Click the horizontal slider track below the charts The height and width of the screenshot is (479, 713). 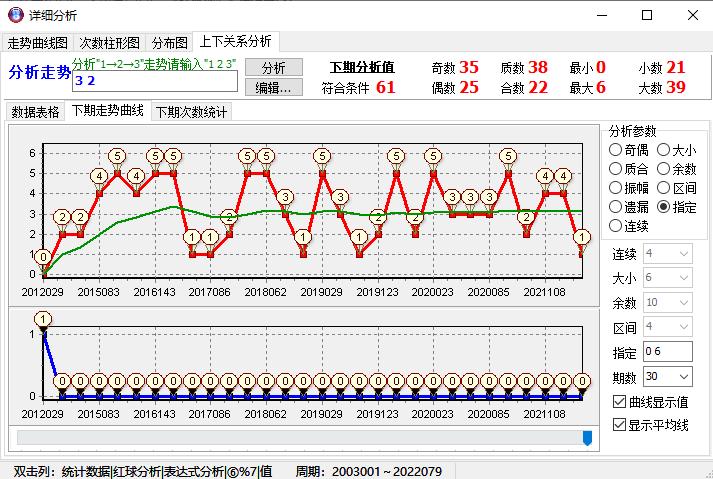point(304,438)
